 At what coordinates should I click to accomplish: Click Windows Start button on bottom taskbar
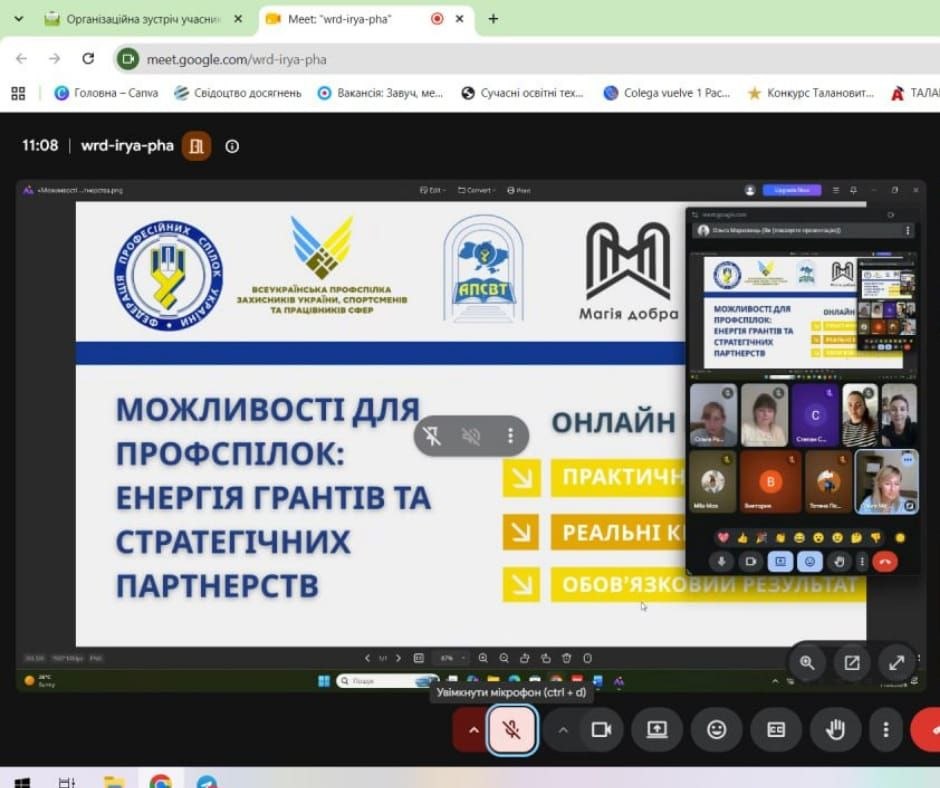22,782
